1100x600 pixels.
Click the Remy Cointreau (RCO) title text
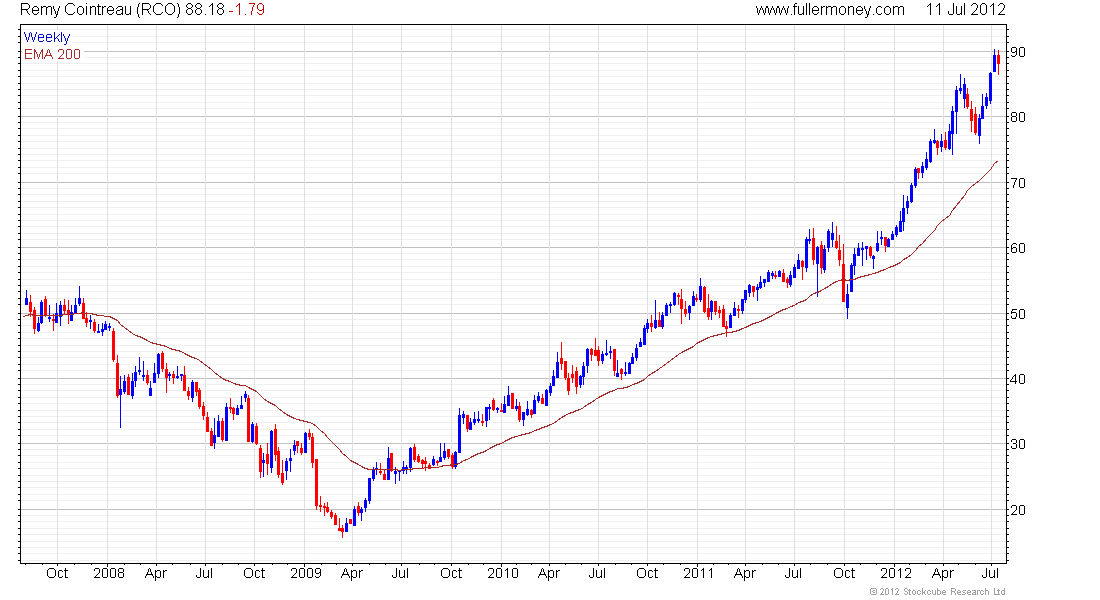[x=100, y=10]
